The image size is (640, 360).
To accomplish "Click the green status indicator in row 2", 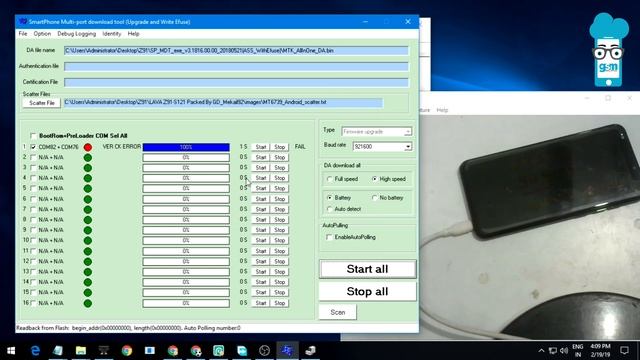I will click(88, 158).
